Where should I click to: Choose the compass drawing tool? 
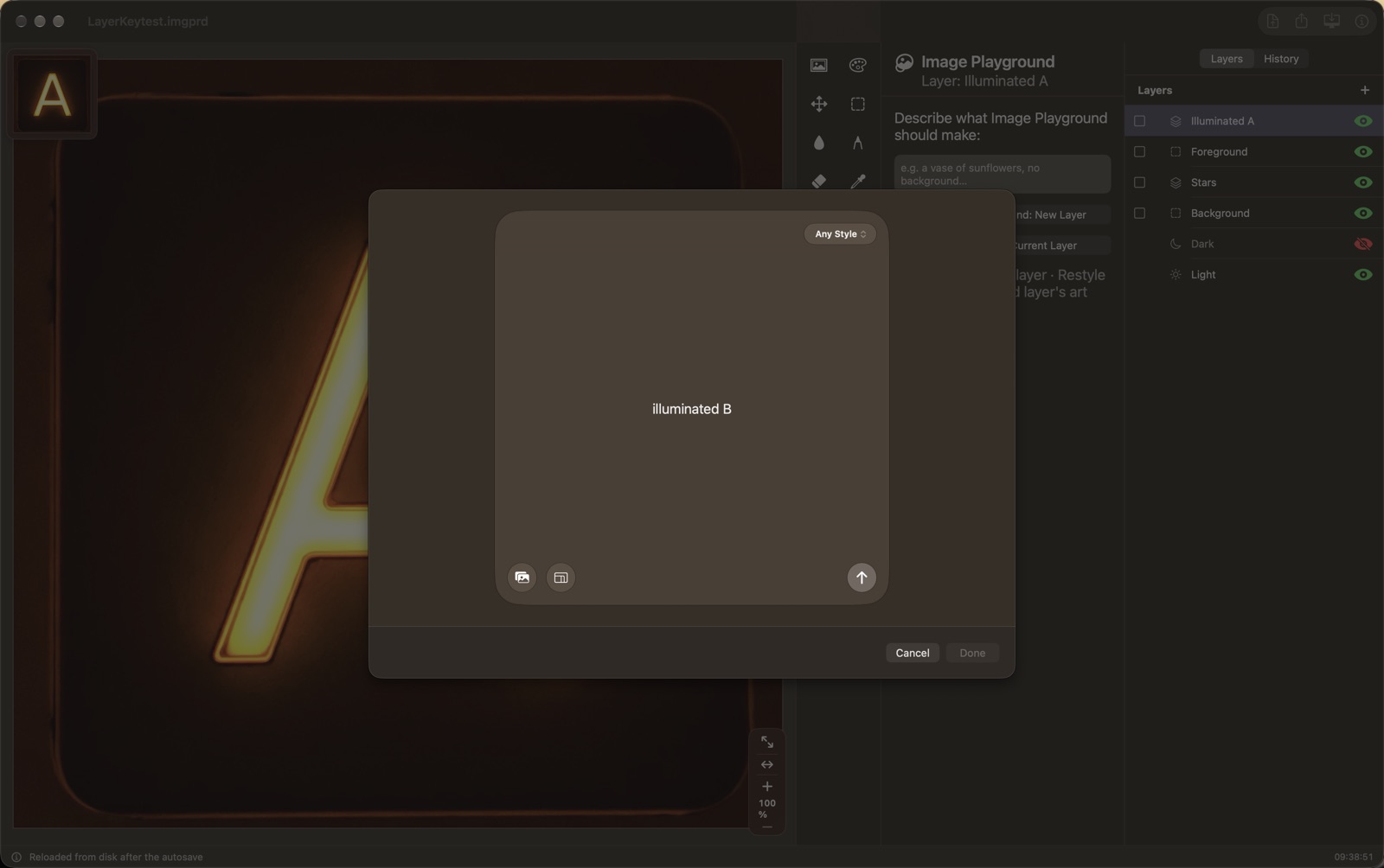[857, 143]
